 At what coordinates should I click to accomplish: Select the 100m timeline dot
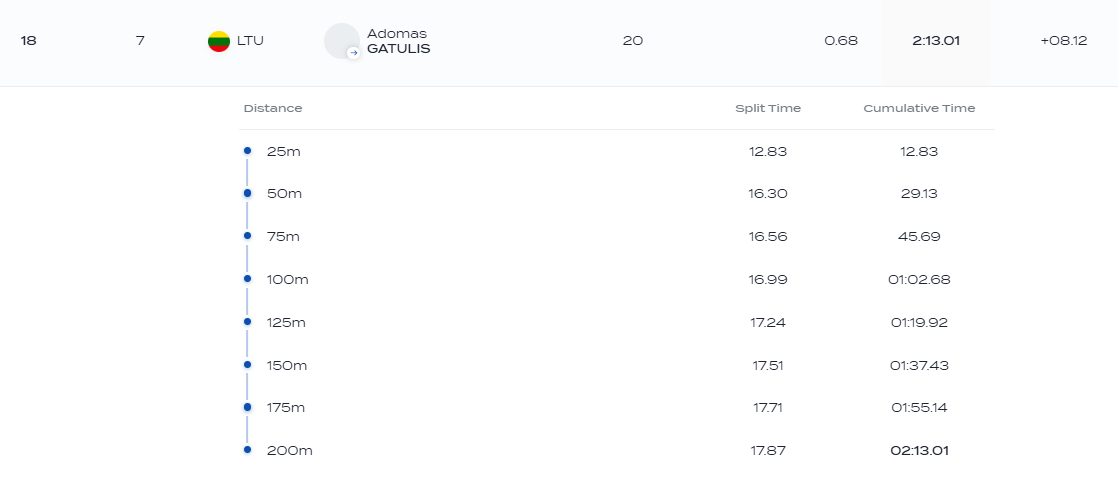coord(247,279)
